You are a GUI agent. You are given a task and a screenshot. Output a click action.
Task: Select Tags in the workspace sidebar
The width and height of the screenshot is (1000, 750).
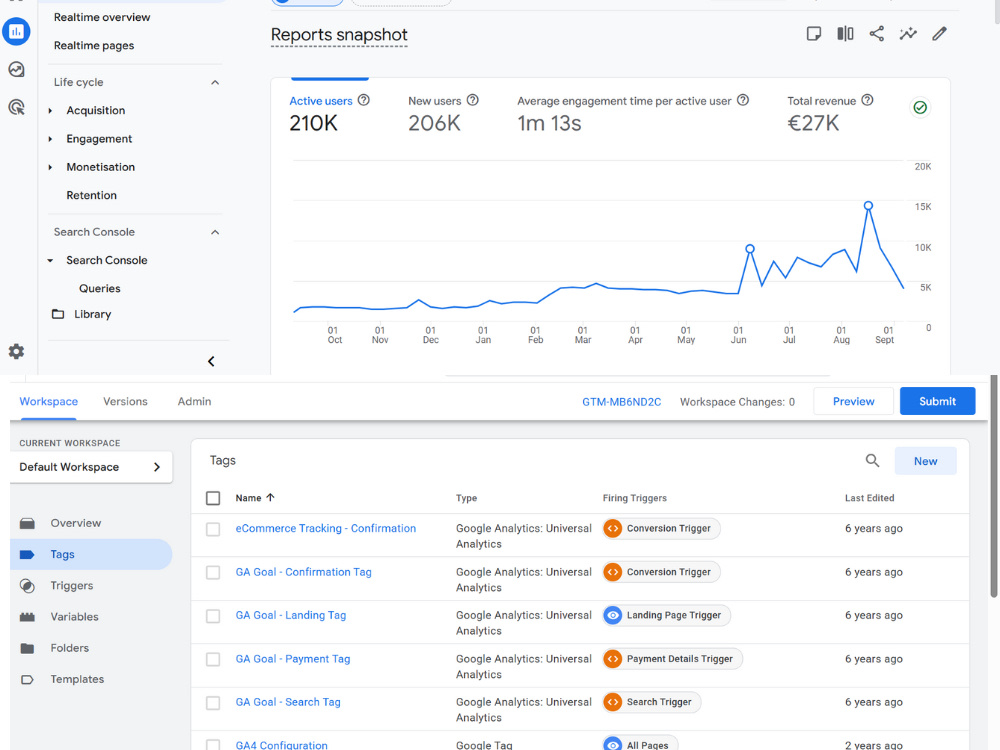click(91, 554)
